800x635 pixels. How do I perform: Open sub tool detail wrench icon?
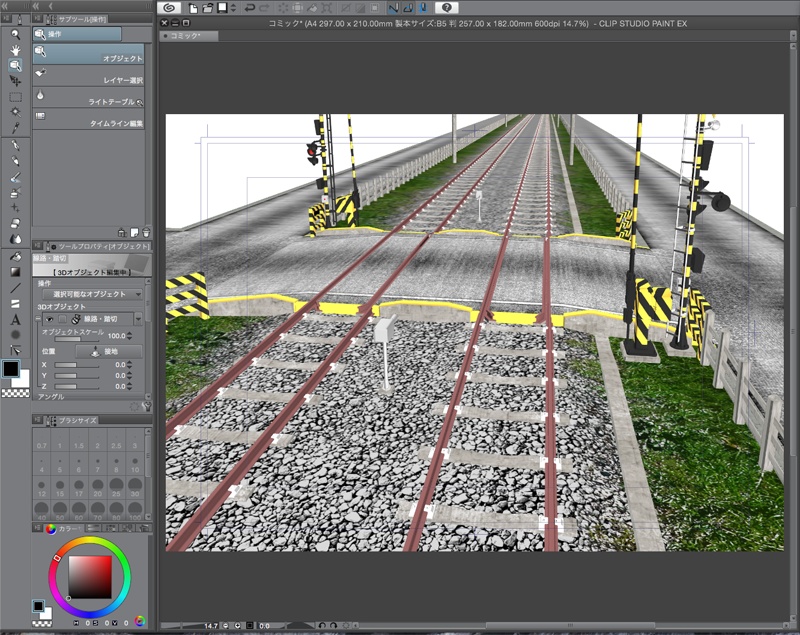click(146, 407)
